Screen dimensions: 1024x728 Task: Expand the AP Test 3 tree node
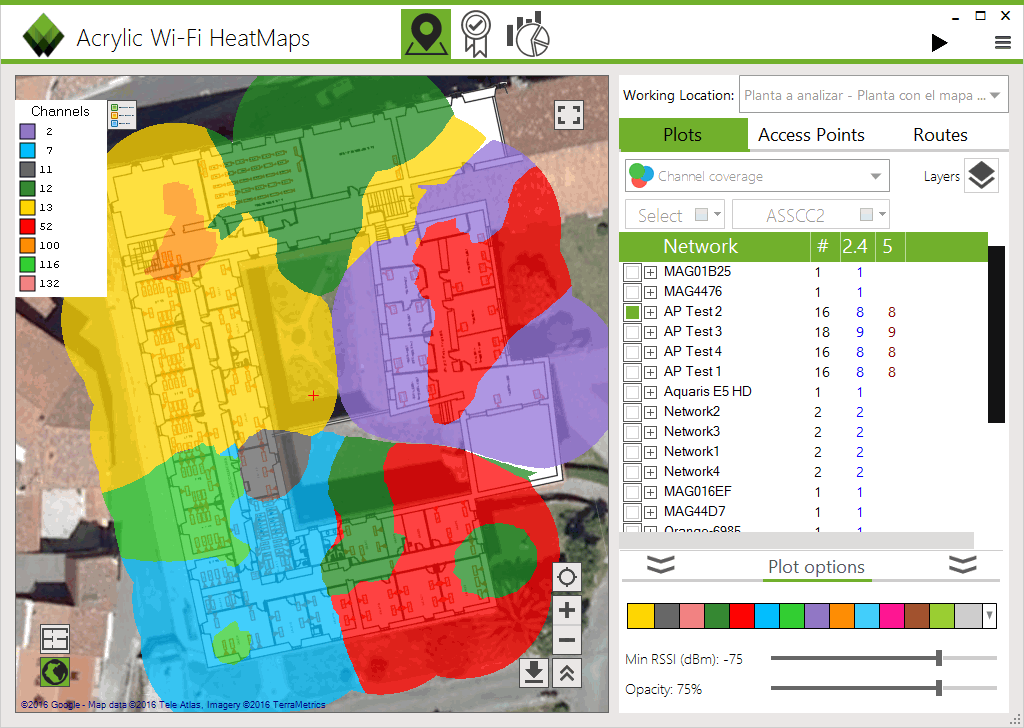(x=650, y=332)
